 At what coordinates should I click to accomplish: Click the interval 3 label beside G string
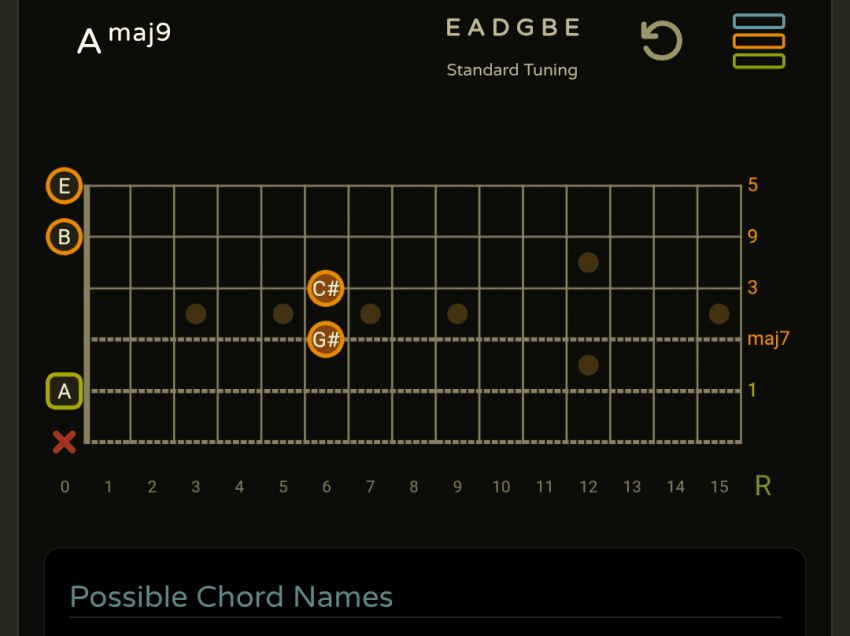click(752, 288)
